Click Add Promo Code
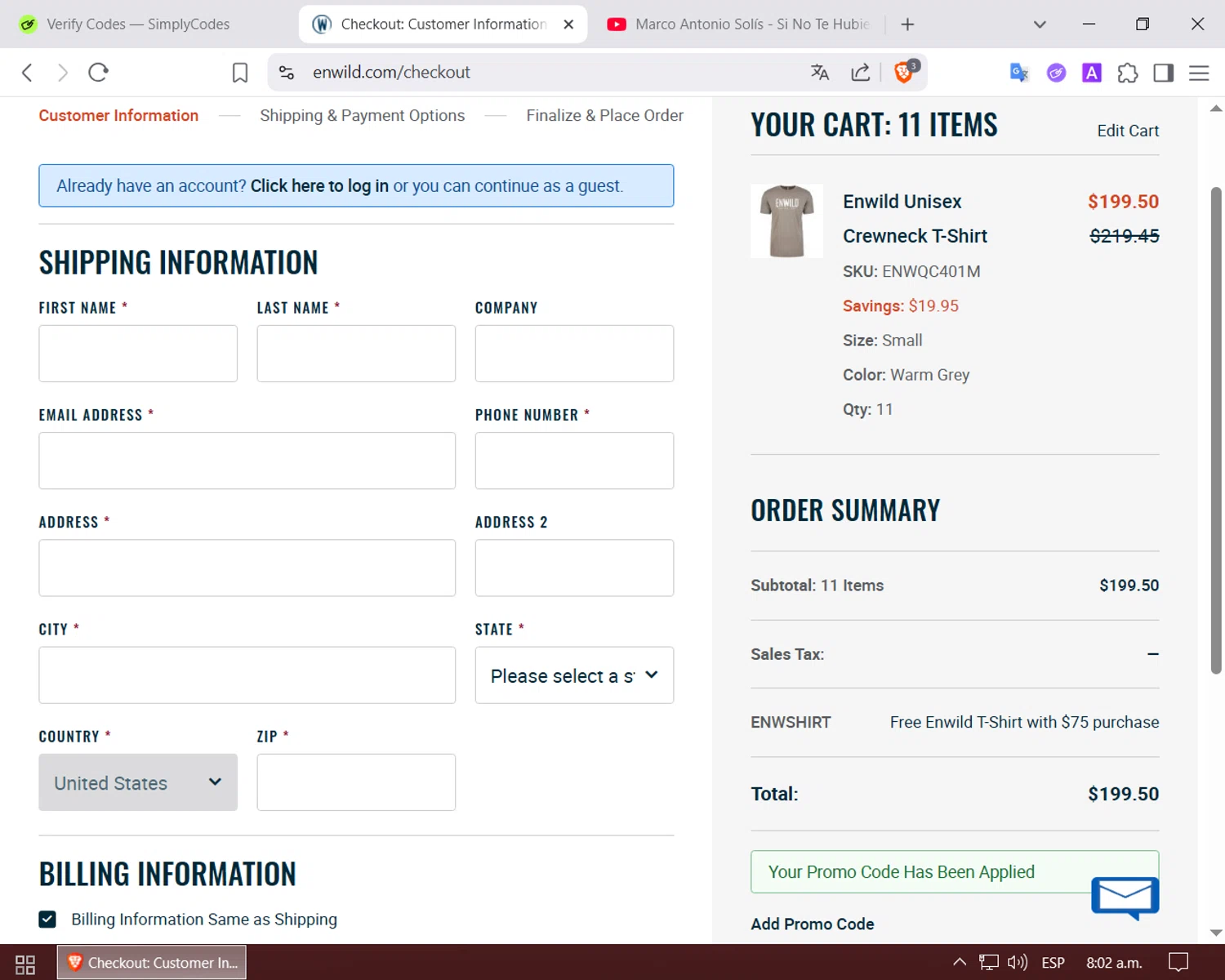 coord(813,924)
